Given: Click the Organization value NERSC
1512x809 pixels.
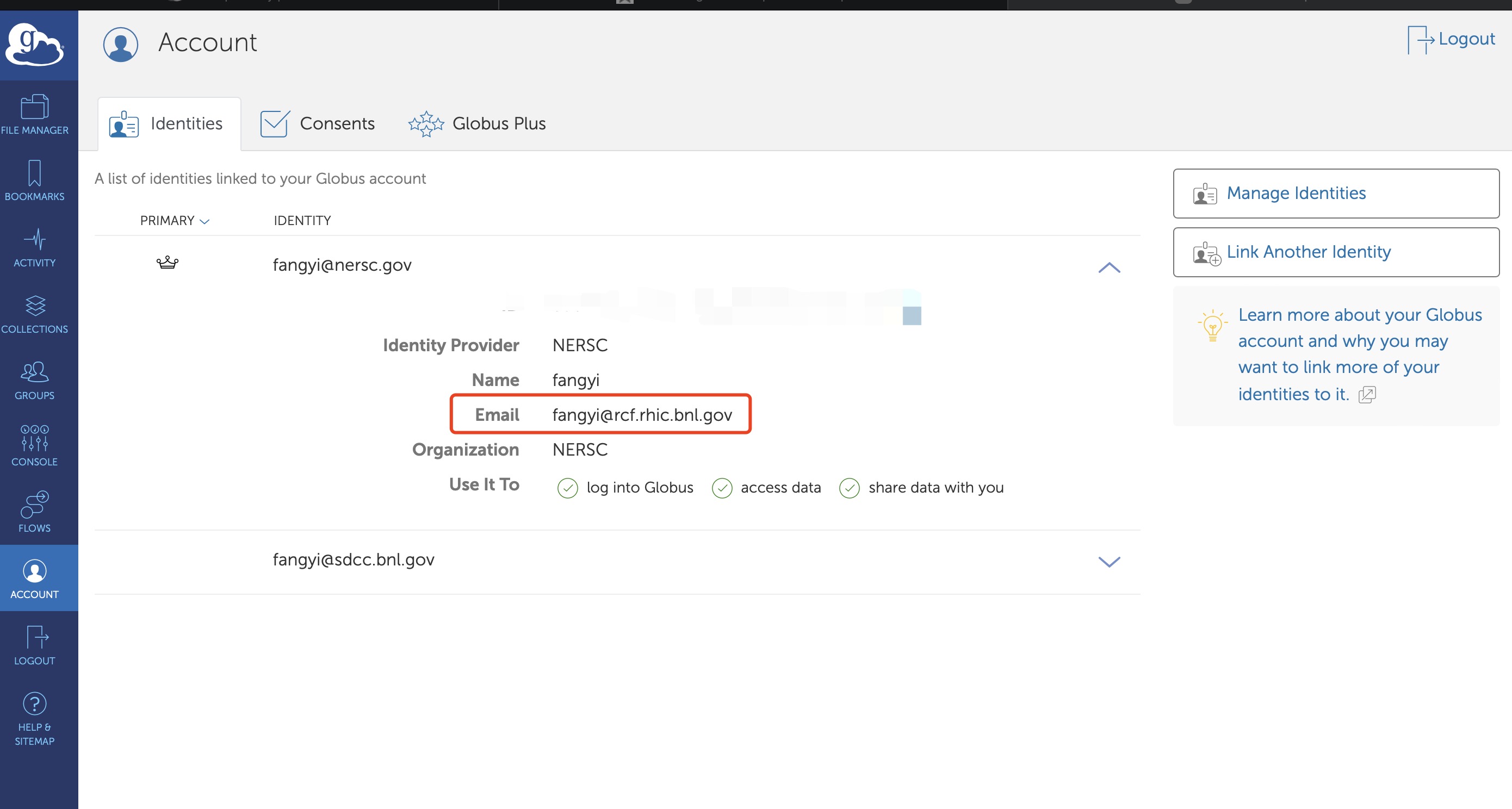Looking at the screenshot, I should [580, 450].
